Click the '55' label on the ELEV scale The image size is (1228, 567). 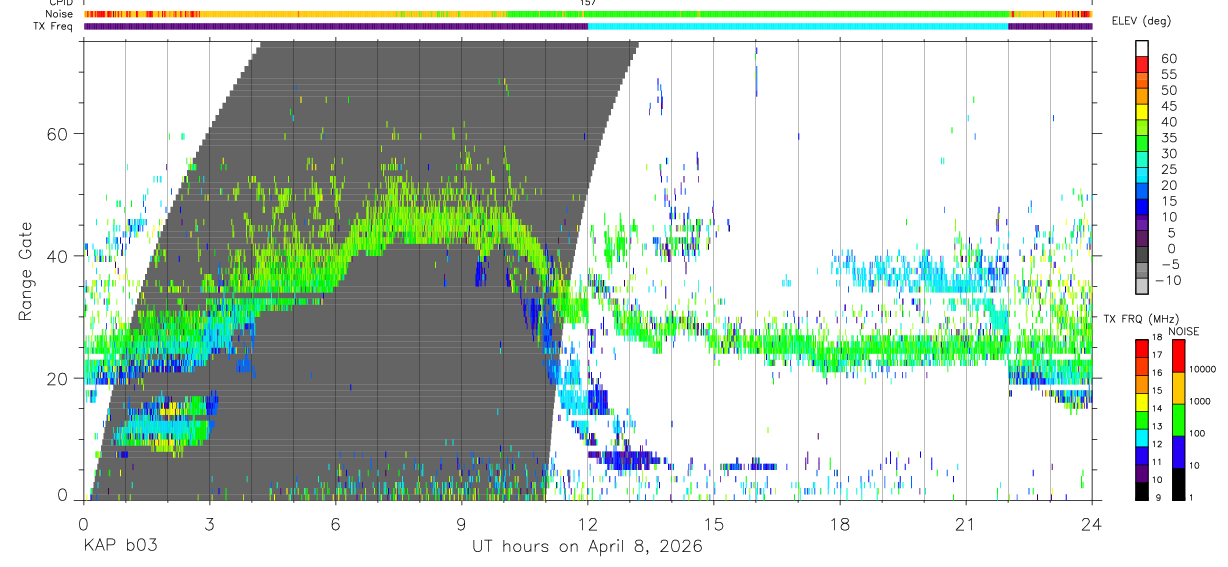(x=1169, y=74)
